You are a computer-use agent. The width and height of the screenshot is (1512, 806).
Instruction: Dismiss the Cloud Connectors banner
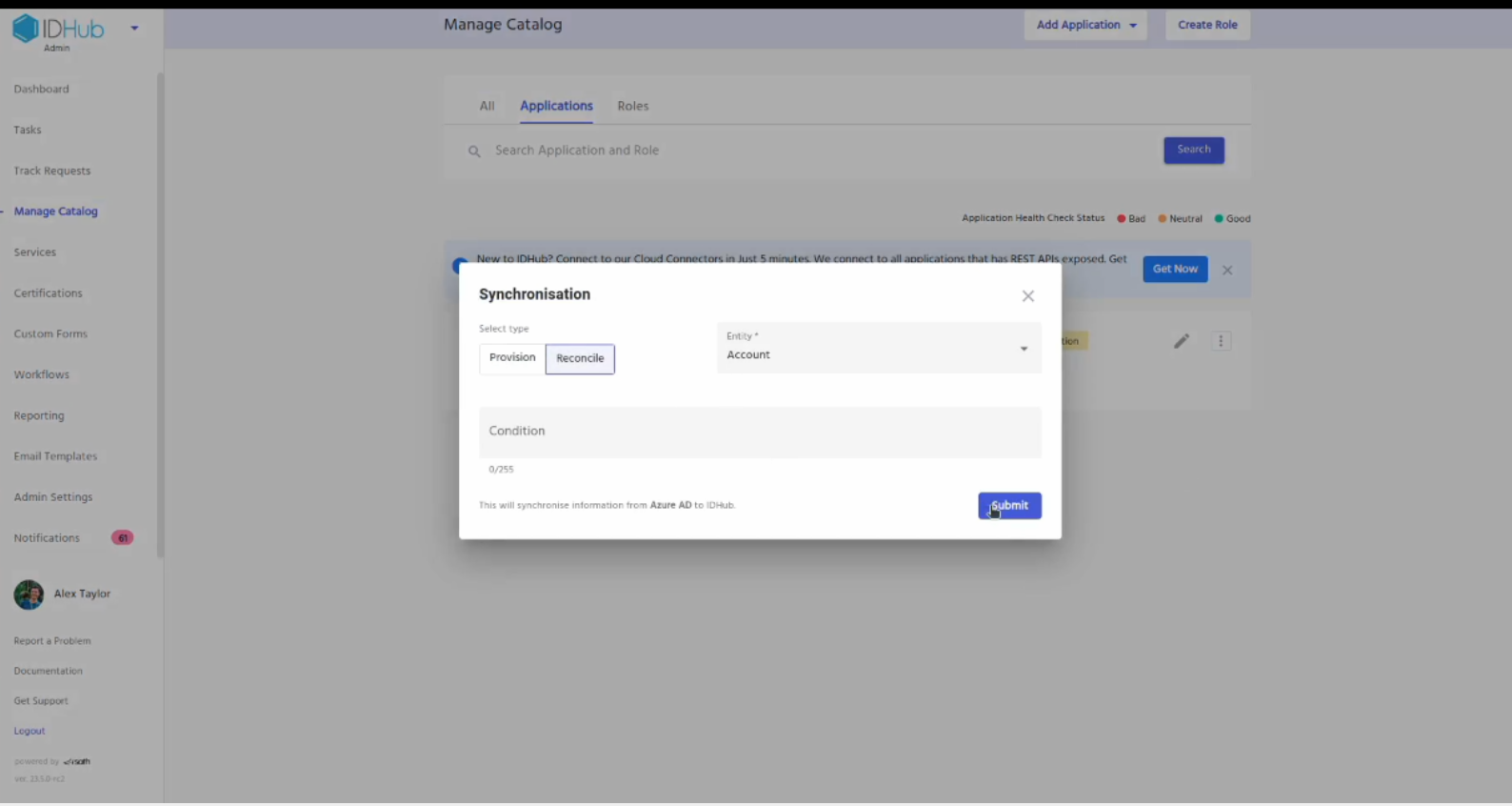(1227, 270)
